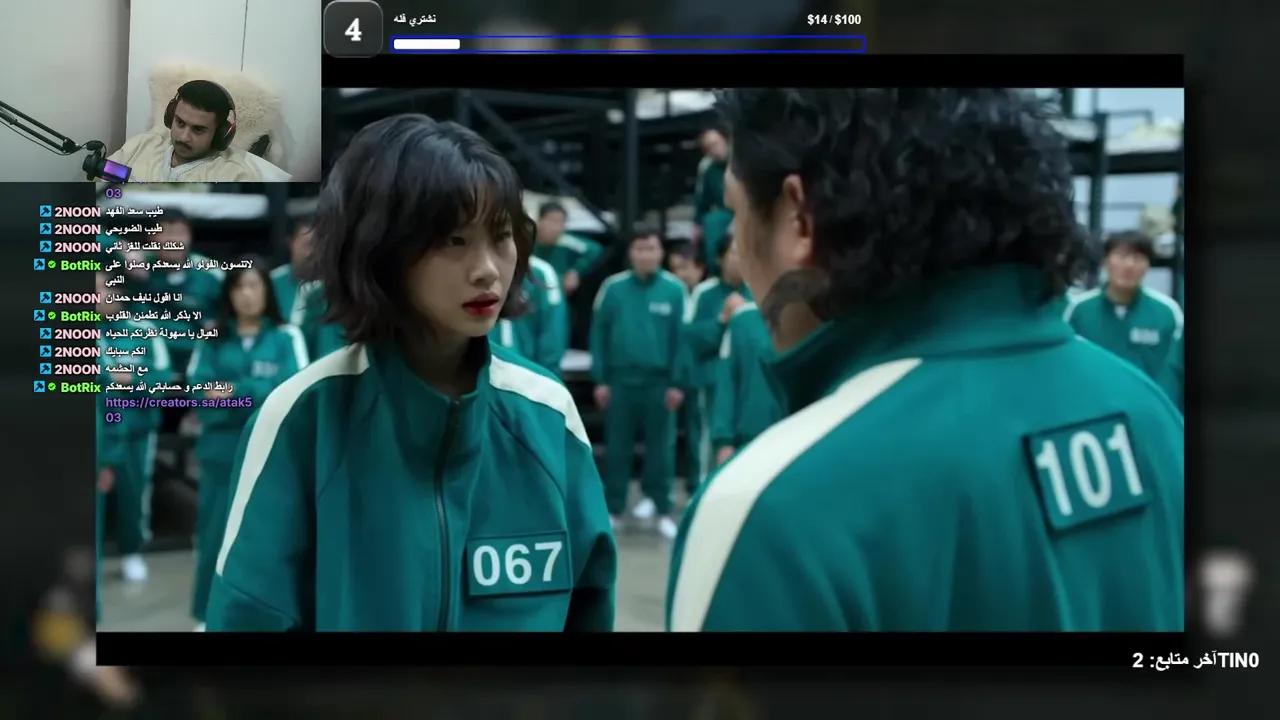This screenshot has height=720, width=1280.
Task: Click green verified badge on BotRix 'رابط الدعم' row
Action: (52, 387)
